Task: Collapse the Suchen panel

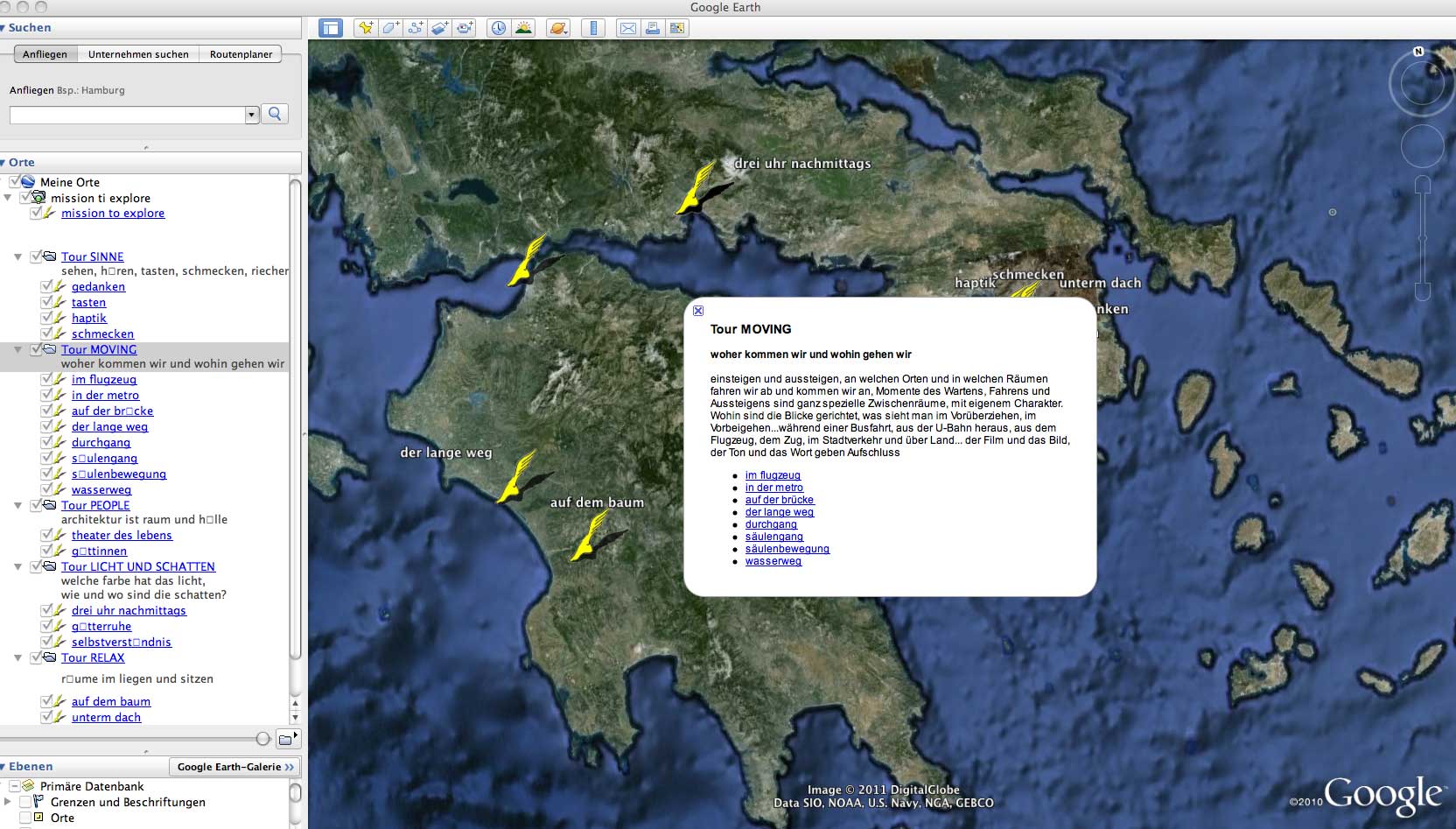Action: [3, 28]
